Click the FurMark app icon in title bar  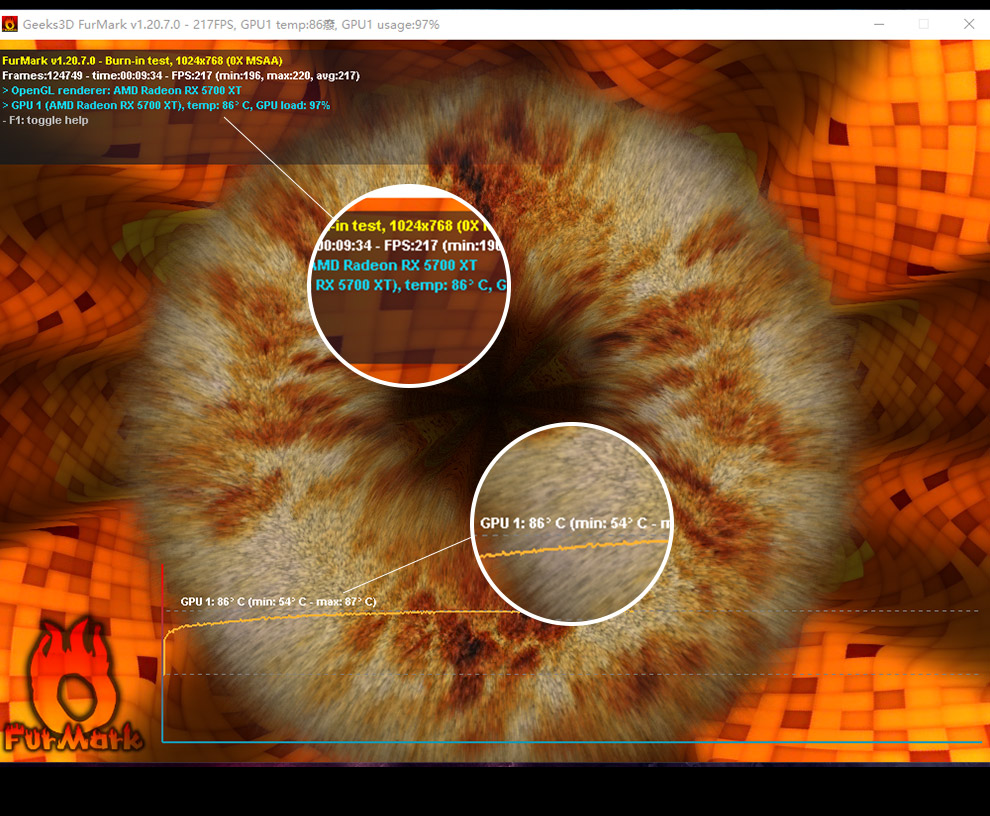point(10,24)
